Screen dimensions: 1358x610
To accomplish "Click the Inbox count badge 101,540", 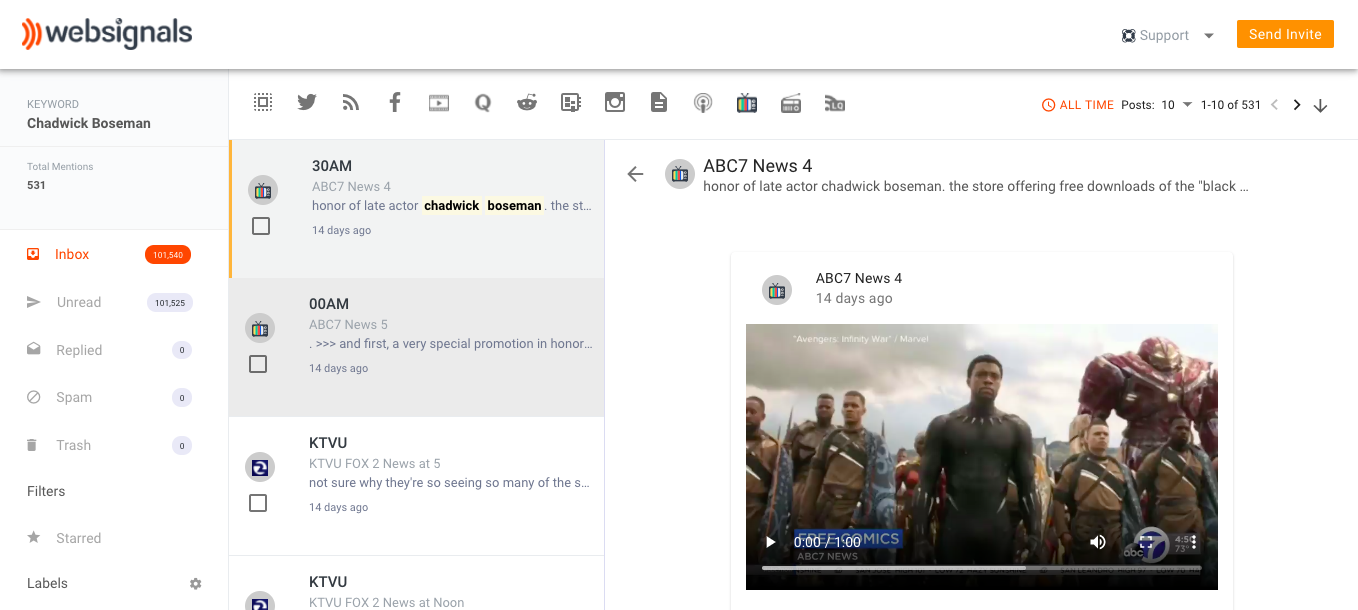I will tap(168, 255).
